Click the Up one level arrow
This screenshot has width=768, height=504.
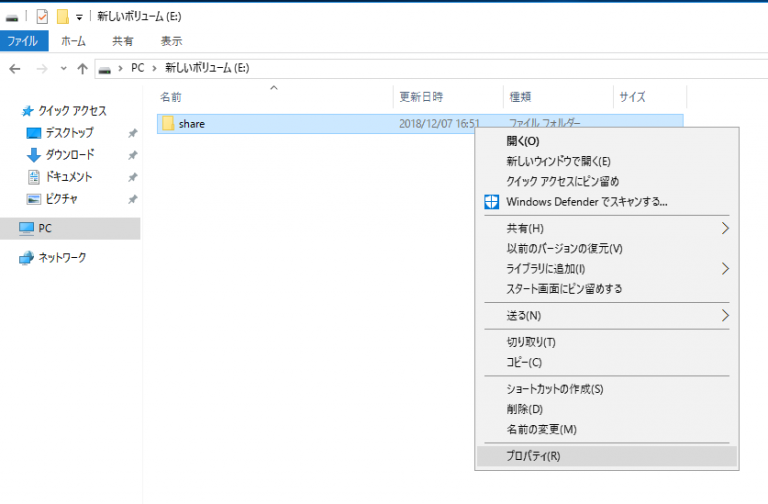click(82, 69)
